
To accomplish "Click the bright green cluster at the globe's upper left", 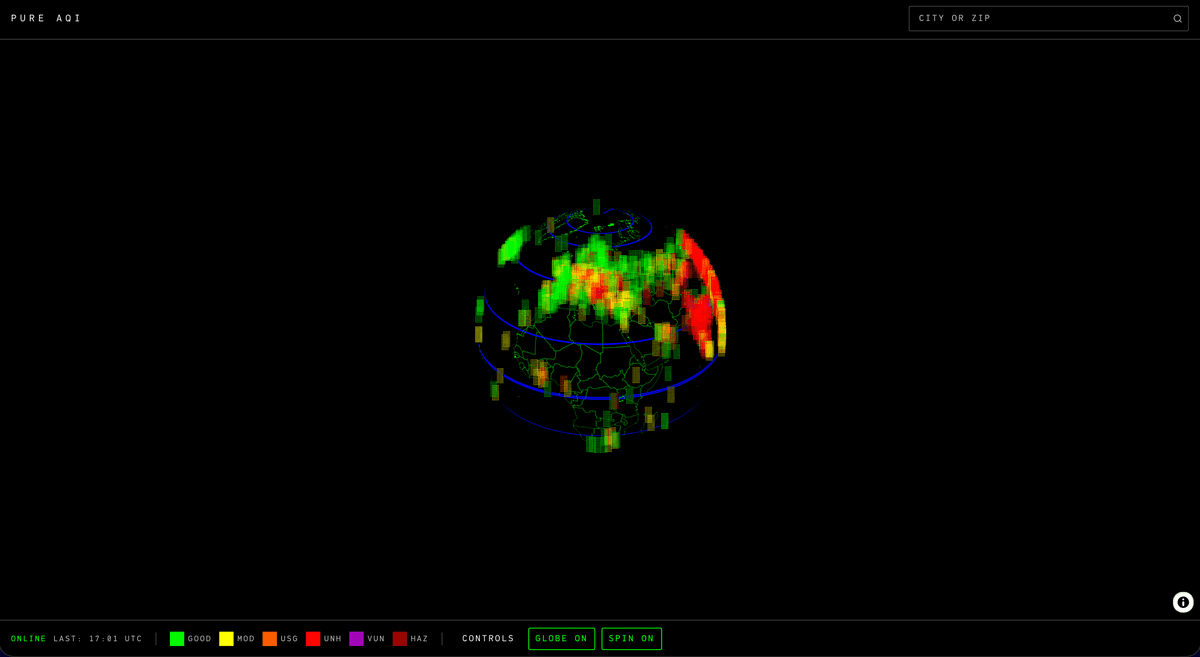I will (514, 244).
